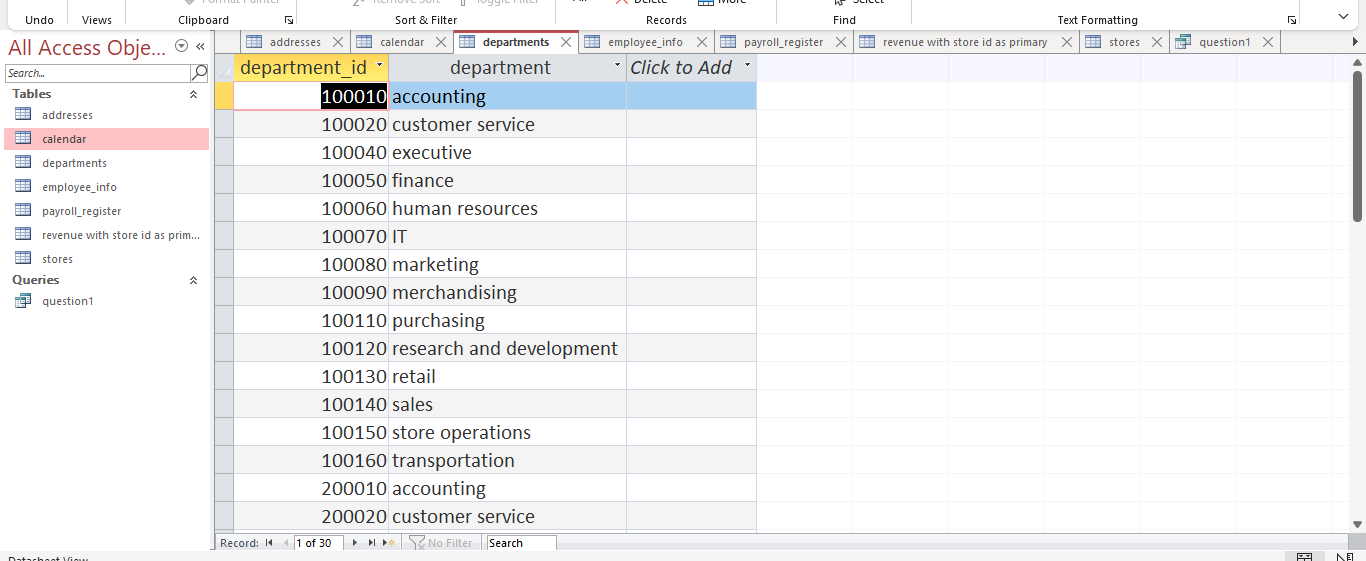Select all records with top-left corner selector
The image size is (1366, 561).
(224, 68)
